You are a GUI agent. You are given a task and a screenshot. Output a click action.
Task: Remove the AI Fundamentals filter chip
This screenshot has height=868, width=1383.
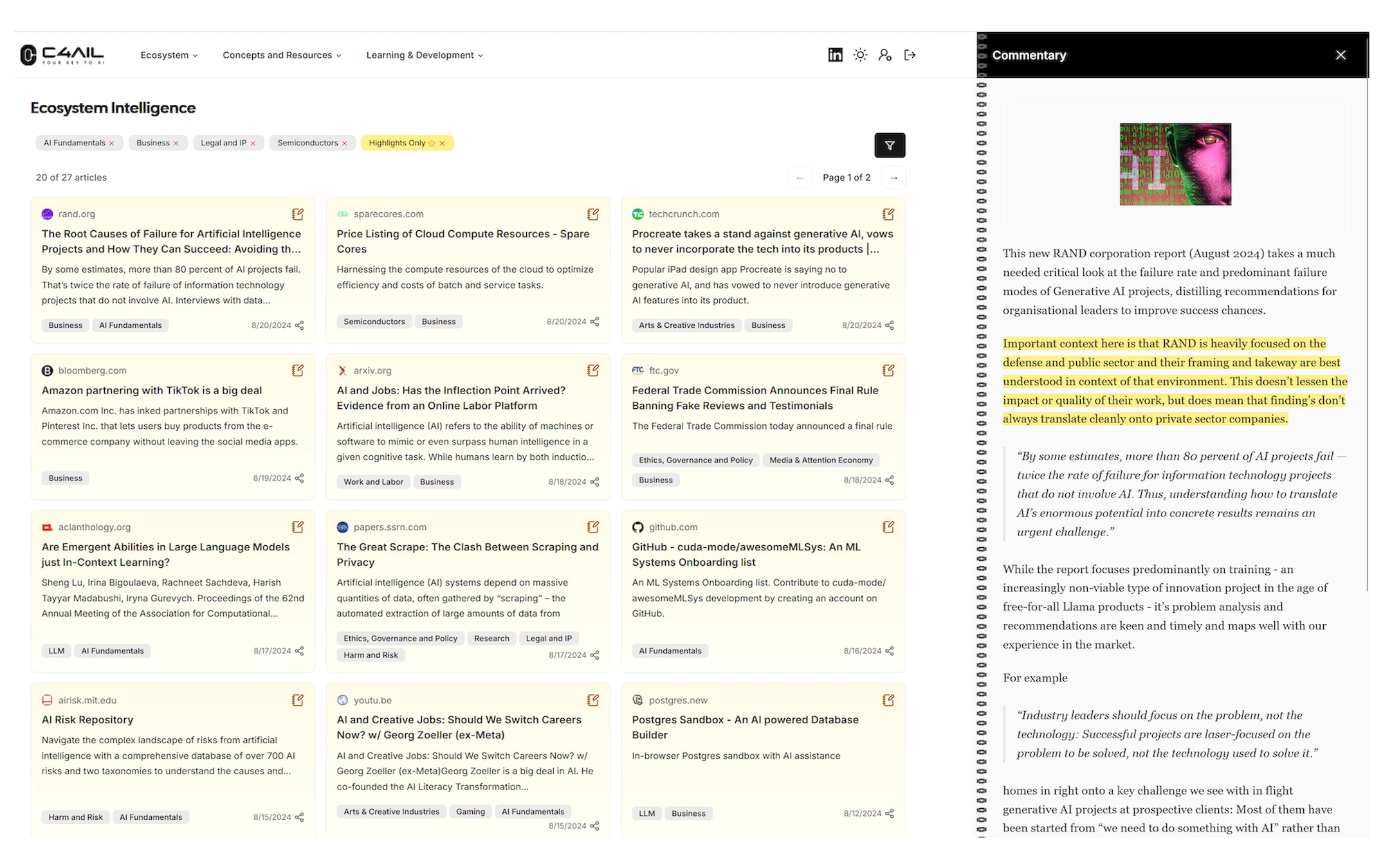[x=112, y=143]
